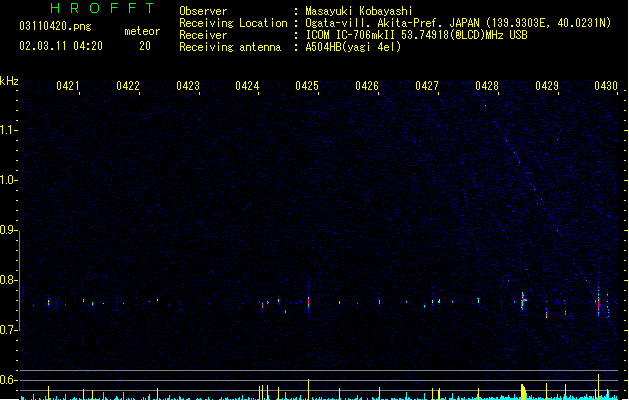Click the tall yellow amplitude spike below 0425
Viewport: 629px width, 400px height.
[308, 389]
